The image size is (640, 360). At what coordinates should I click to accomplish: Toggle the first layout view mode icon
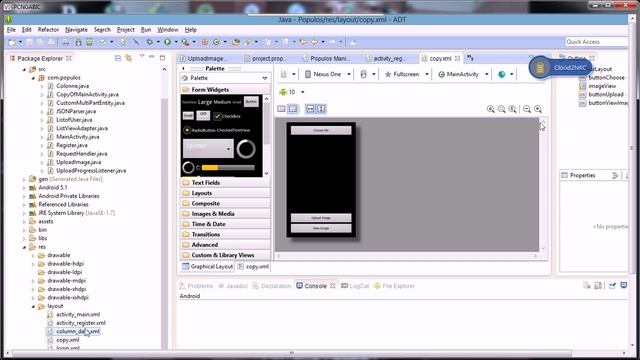click(x=281, y=109)
